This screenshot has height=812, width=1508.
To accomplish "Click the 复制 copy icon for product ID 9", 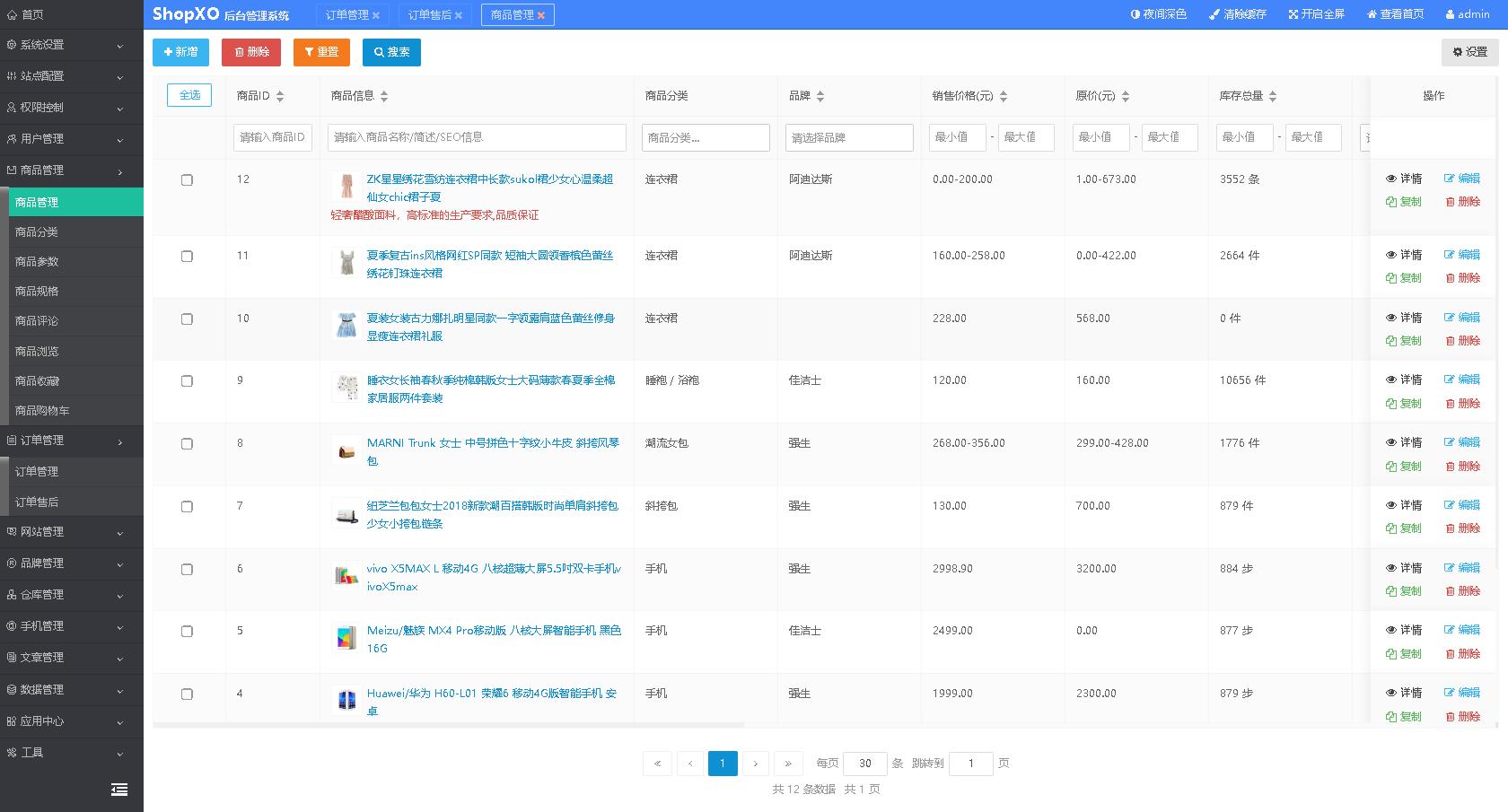I will [1405, 404].
